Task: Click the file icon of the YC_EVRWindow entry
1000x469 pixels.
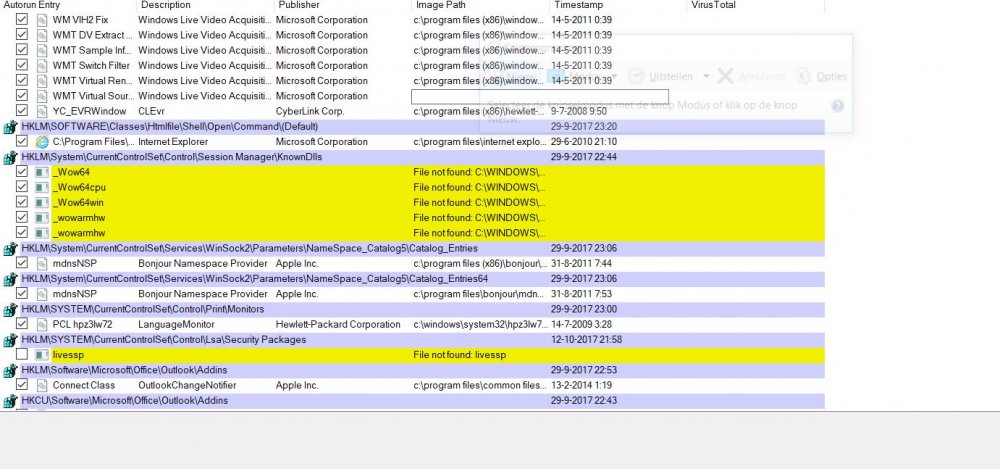Action: (x=42, y=111)
